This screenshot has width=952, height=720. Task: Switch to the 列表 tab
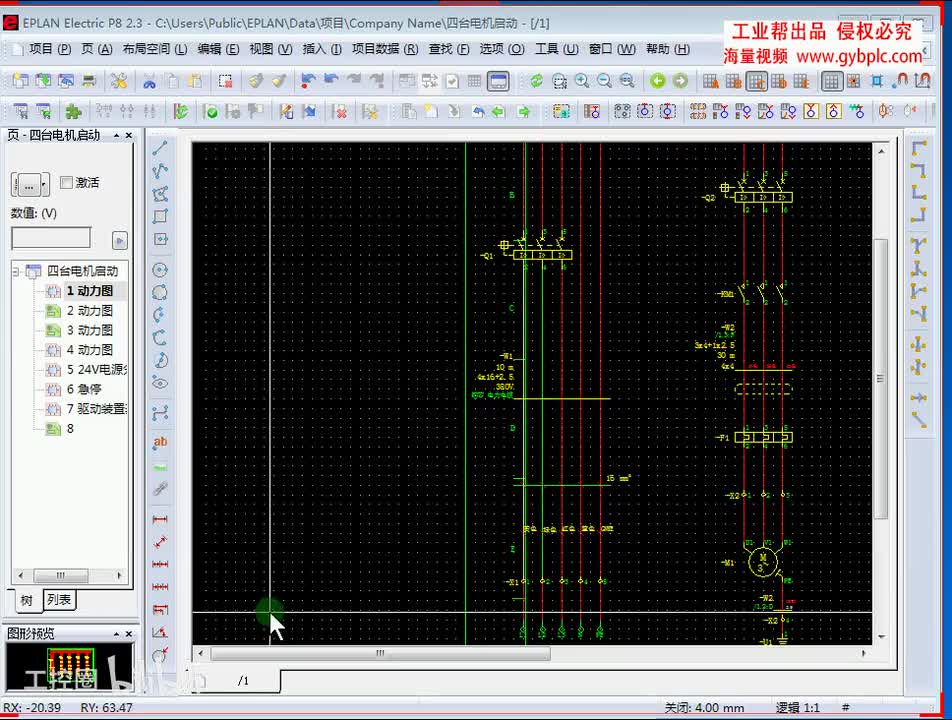[x=59, y=600]
